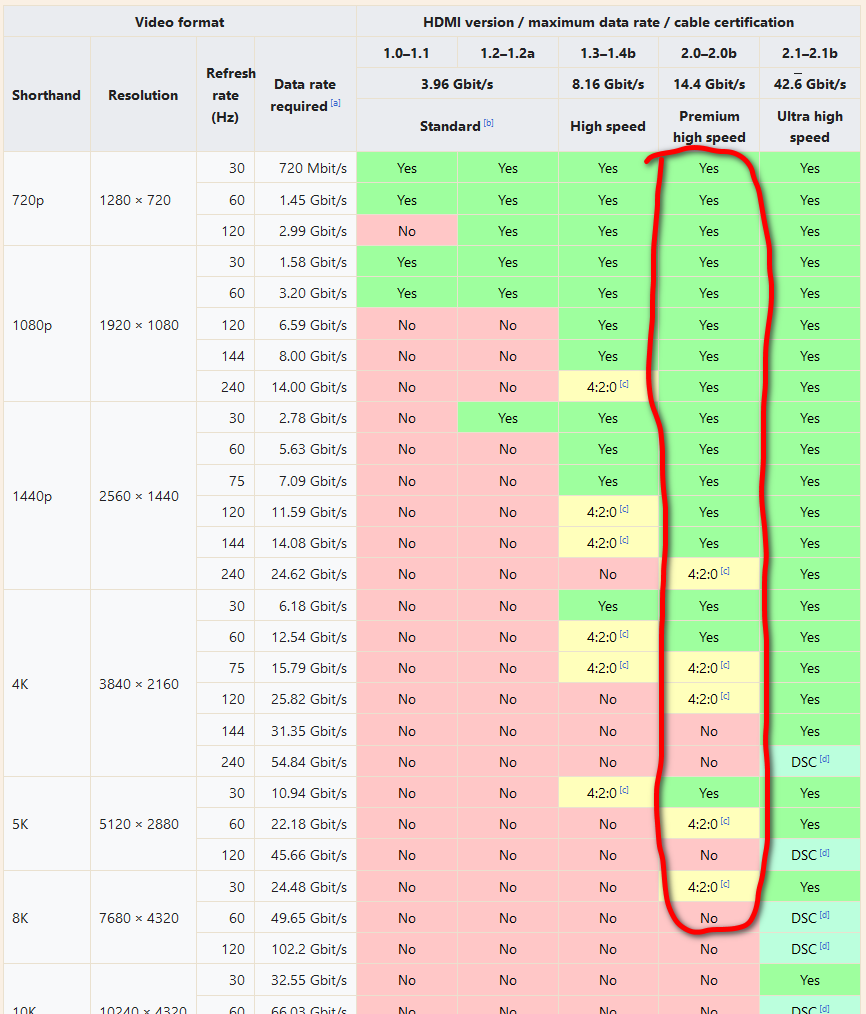Click the "42.6 Gbit/s" maximum data rate header

810,84
